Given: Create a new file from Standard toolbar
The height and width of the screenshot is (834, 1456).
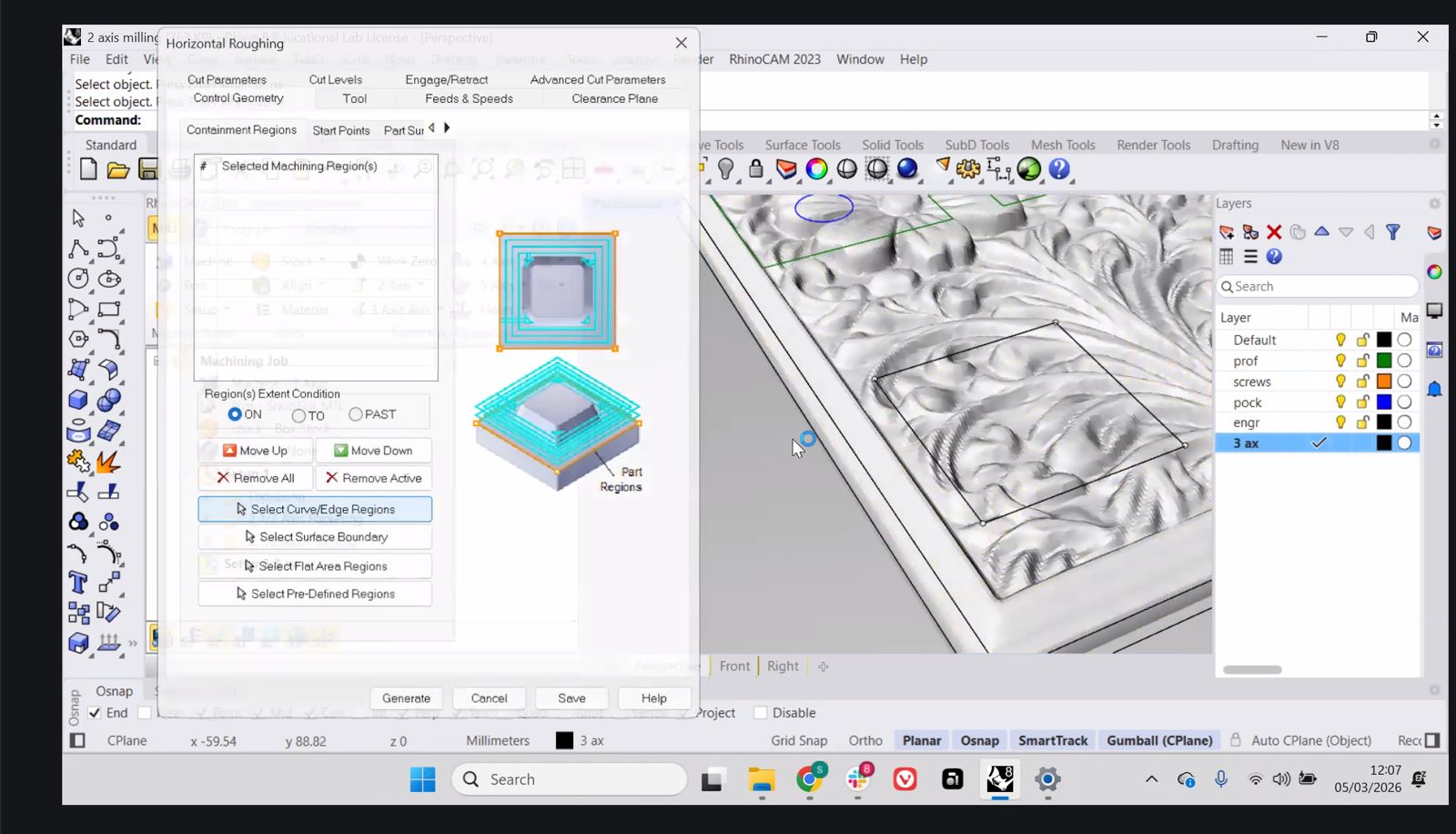Looking at the screenshot, I should point(88,169).
